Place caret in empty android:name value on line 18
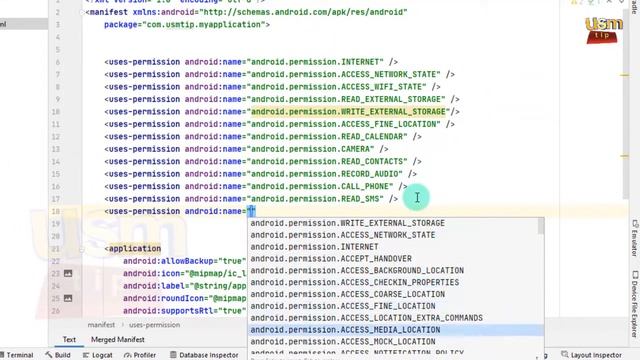The image size is (640, 360). [x=251, y=211]
